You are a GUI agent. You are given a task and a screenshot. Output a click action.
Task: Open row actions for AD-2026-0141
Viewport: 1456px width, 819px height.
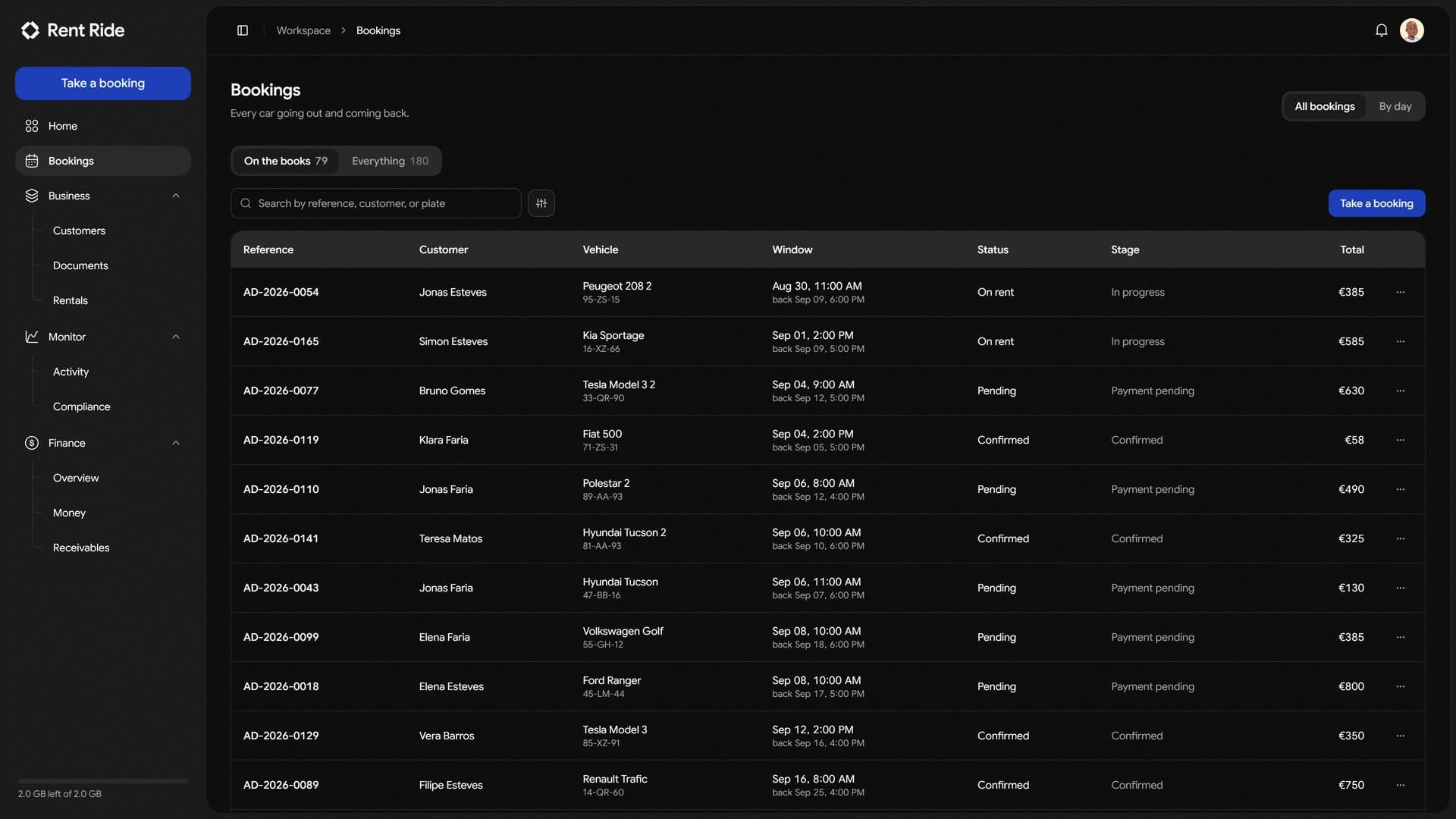(x=1400, y=538)
